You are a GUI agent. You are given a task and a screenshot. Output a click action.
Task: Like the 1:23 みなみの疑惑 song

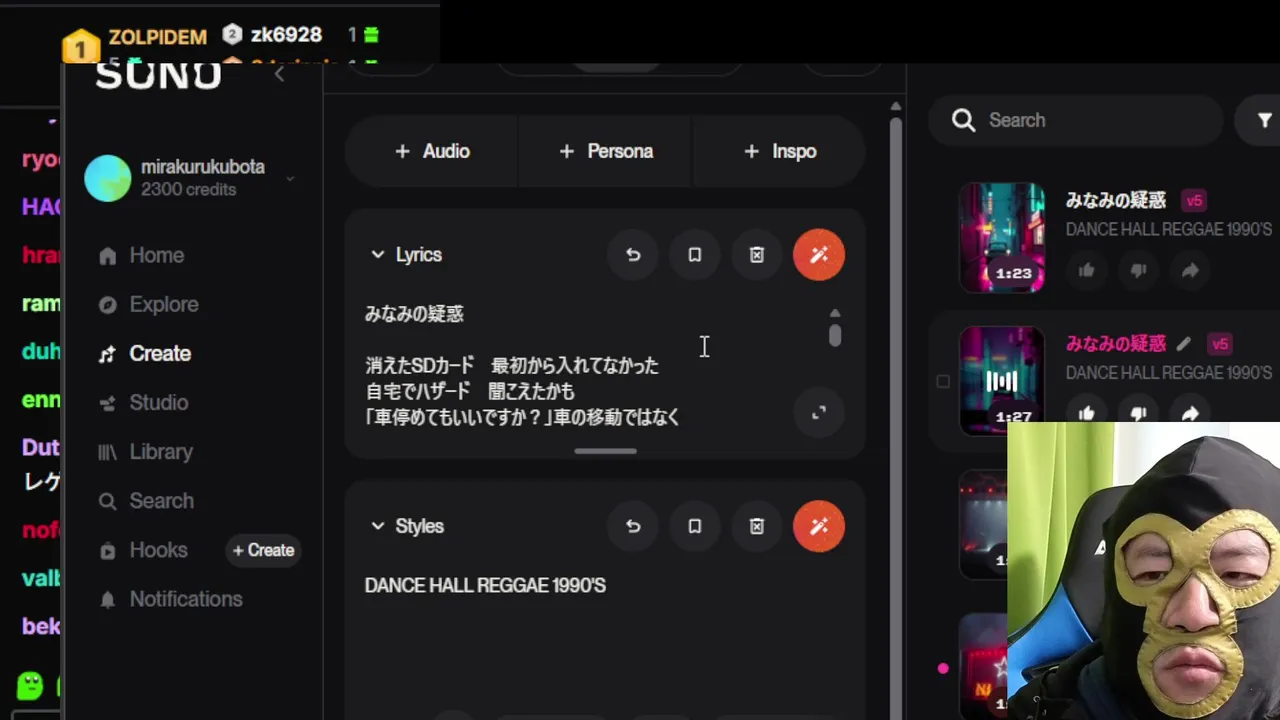tap(1087, 270)
